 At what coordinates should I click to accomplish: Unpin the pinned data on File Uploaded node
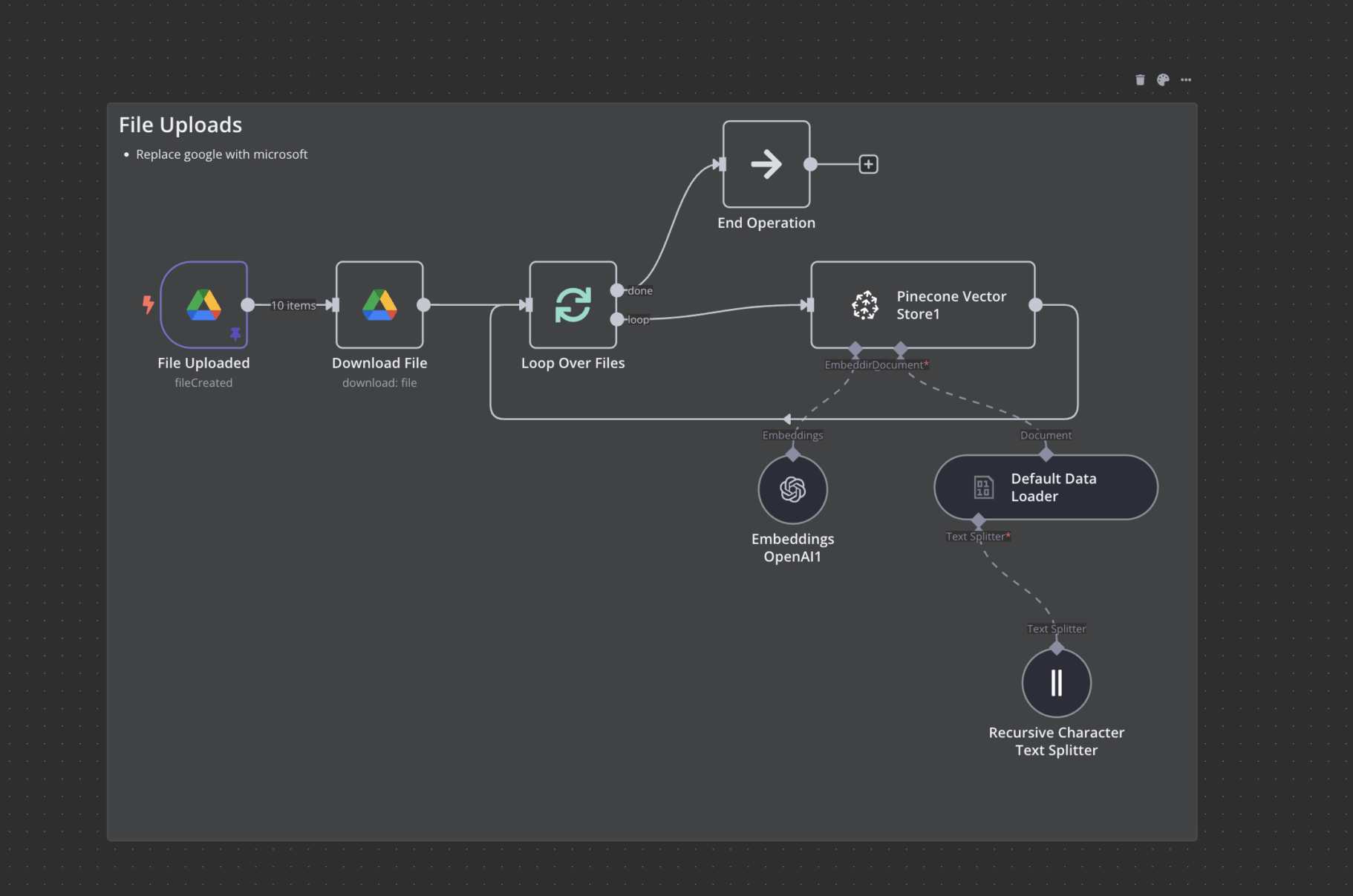(236, 333)
